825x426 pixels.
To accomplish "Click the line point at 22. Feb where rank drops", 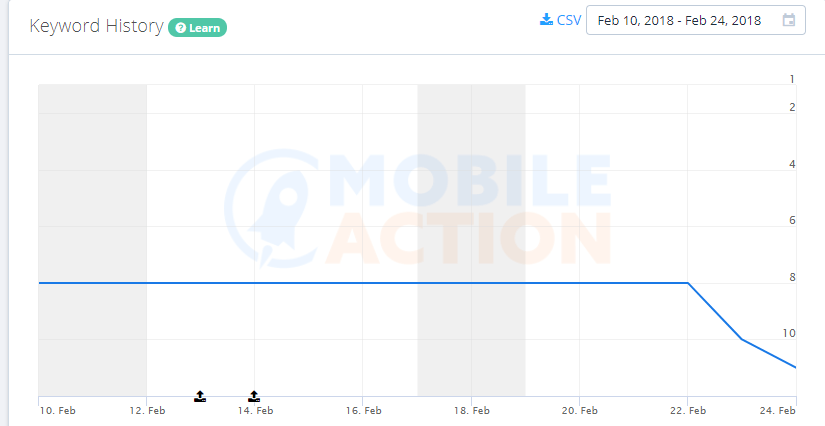I will point(688,283).
